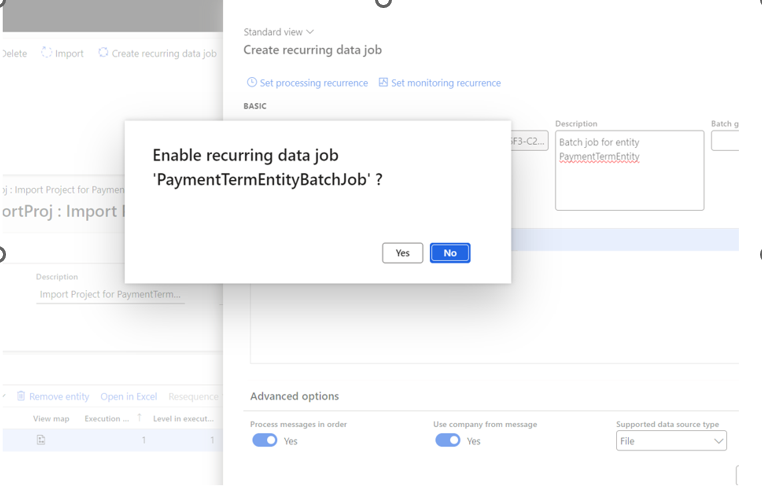Sort by the Execution column arrow

point(139,418)
